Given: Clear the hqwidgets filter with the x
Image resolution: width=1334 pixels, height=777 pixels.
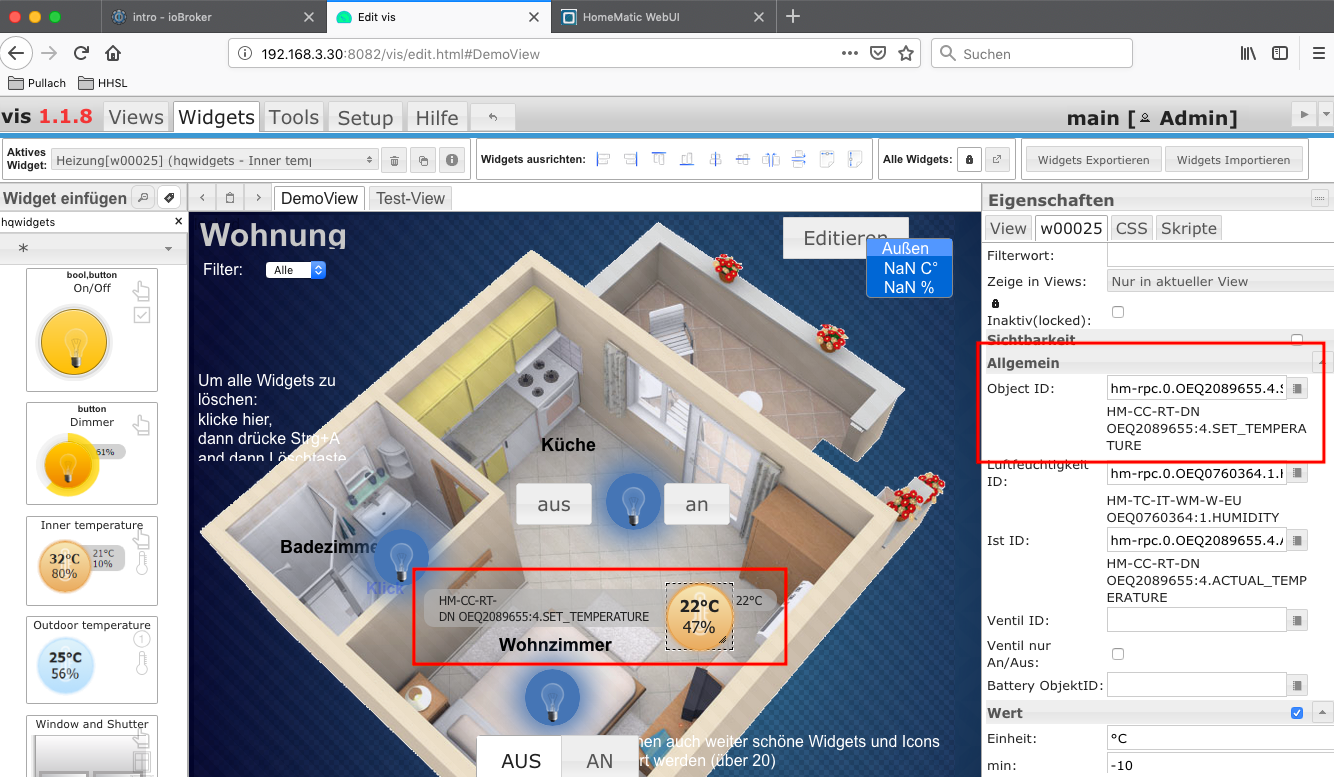Looking at the screenshot, I should click(x=178, y=222).
